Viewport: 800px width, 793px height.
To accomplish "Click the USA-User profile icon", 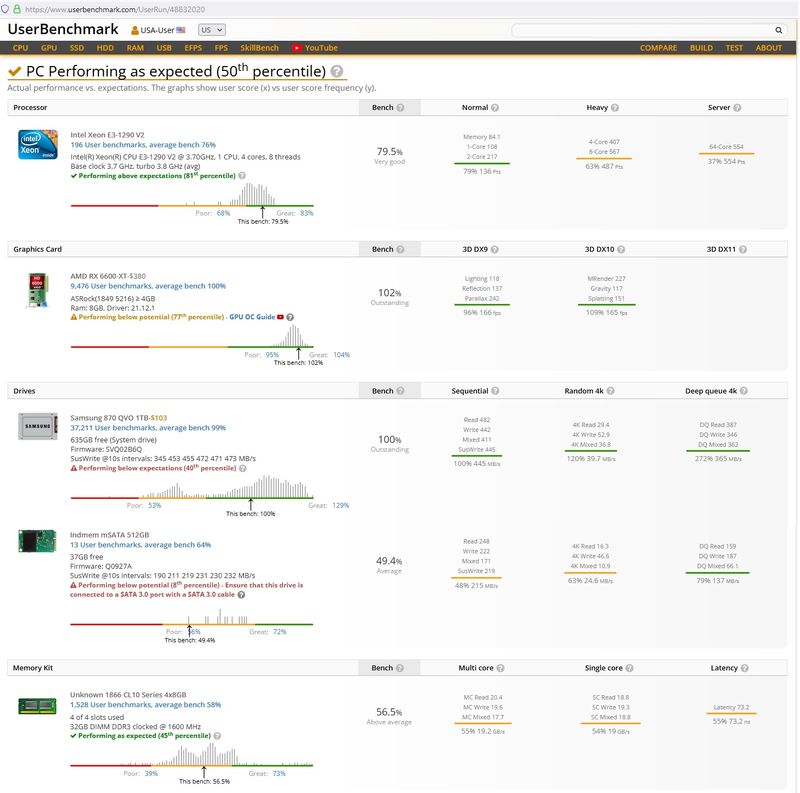I will click(x=135, y=31).
